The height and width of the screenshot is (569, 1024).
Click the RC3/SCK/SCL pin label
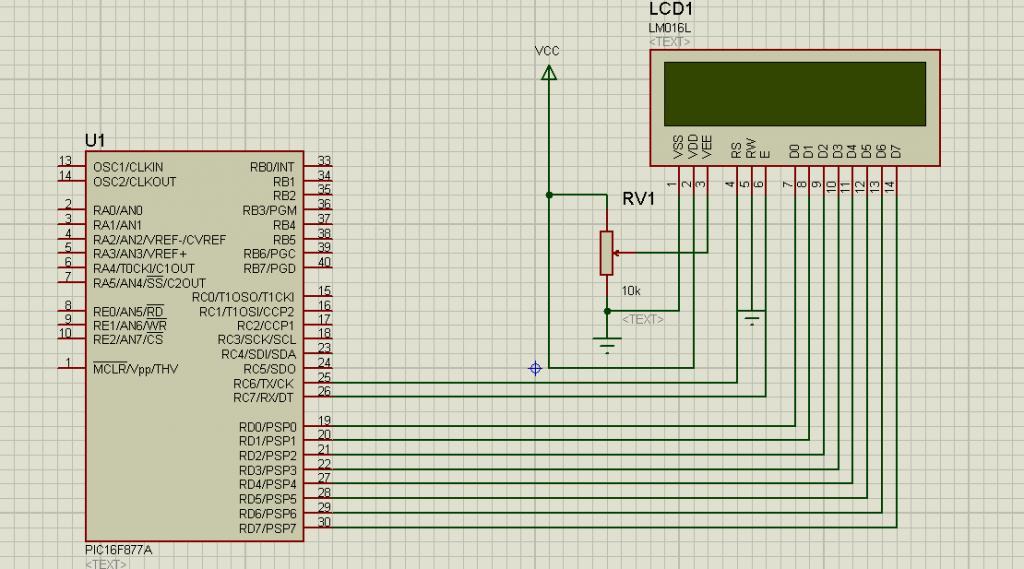pyautogui.click(x=257, y=340)
